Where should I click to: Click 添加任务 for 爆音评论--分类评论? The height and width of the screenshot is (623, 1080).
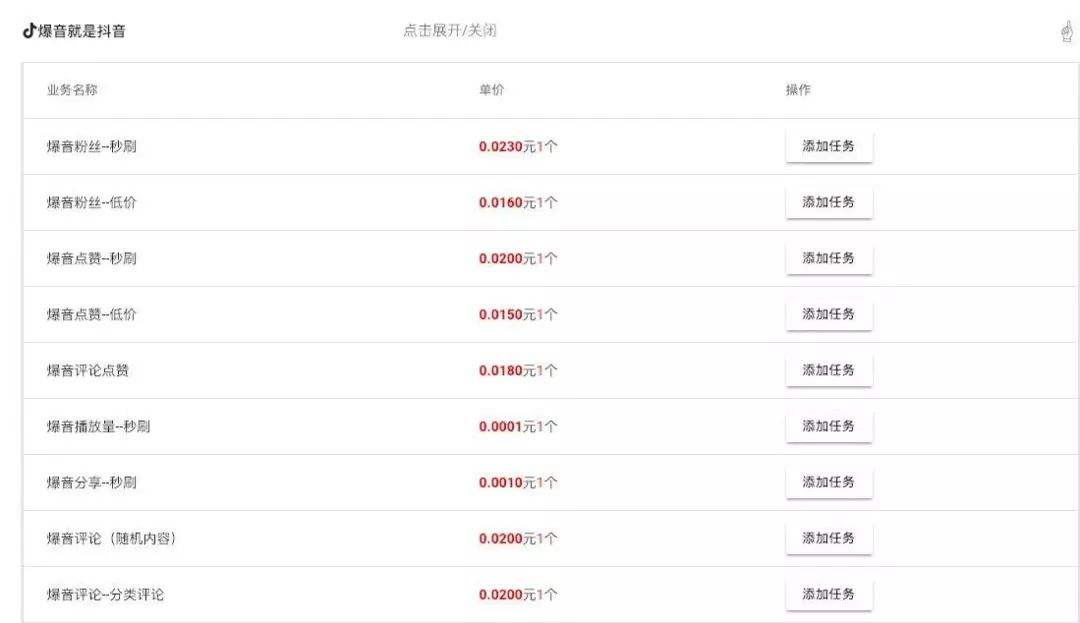829,593
